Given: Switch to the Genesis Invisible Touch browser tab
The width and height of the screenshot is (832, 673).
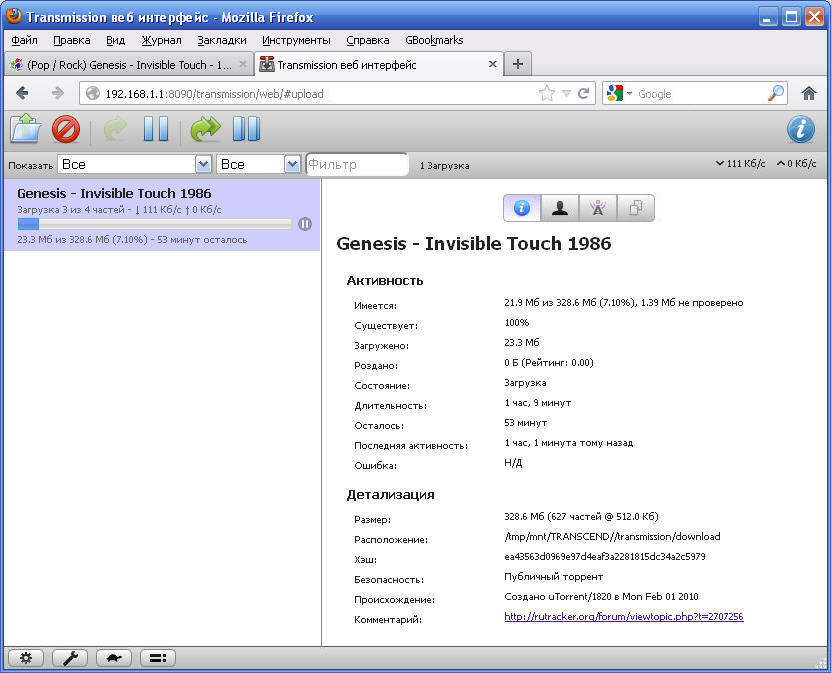Looking at the screenshot, I should click(x=129, y=65).
